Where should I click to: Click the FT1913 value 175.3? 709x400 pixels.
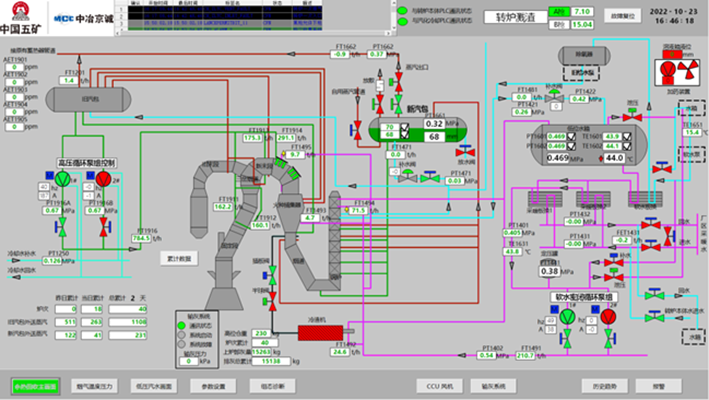coord(252,138)
